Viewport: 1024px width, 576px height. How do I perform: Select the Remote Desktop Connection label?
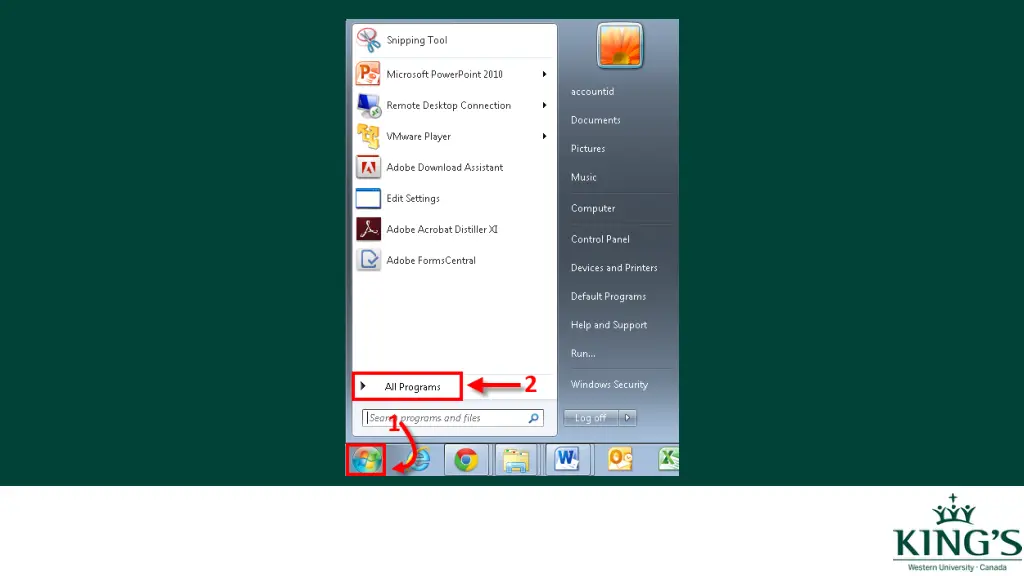449,105
